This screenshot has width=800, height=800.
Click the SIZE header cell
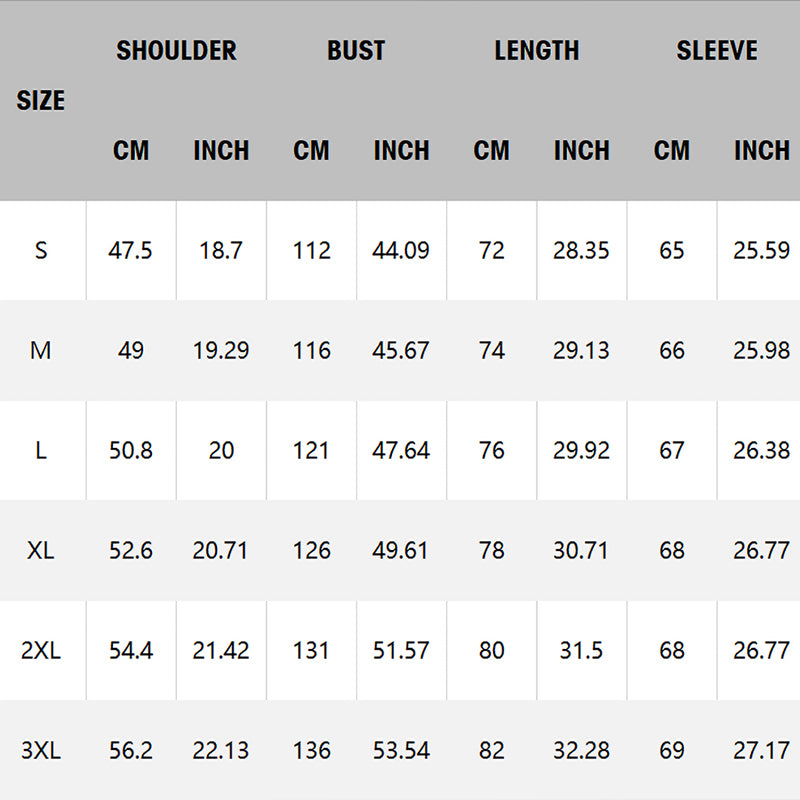point(41,100)
